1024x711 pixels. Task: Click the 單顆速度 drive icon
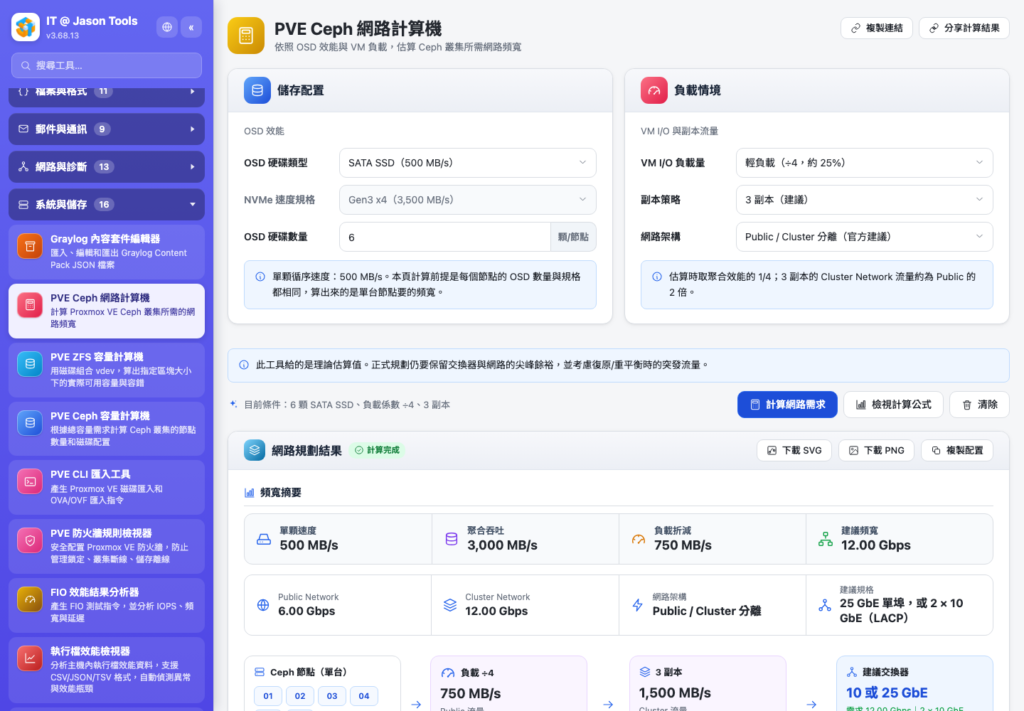[x=264, y=539]
